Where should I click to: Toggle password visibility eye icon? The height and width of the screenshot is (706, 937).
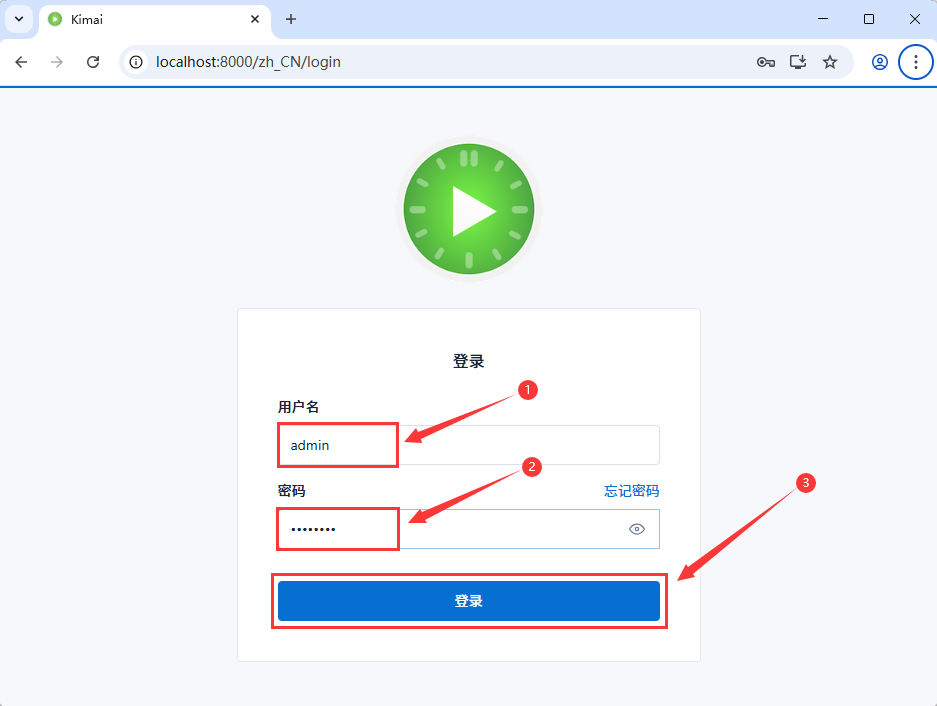pyautogui.click(x=637, y=529)
